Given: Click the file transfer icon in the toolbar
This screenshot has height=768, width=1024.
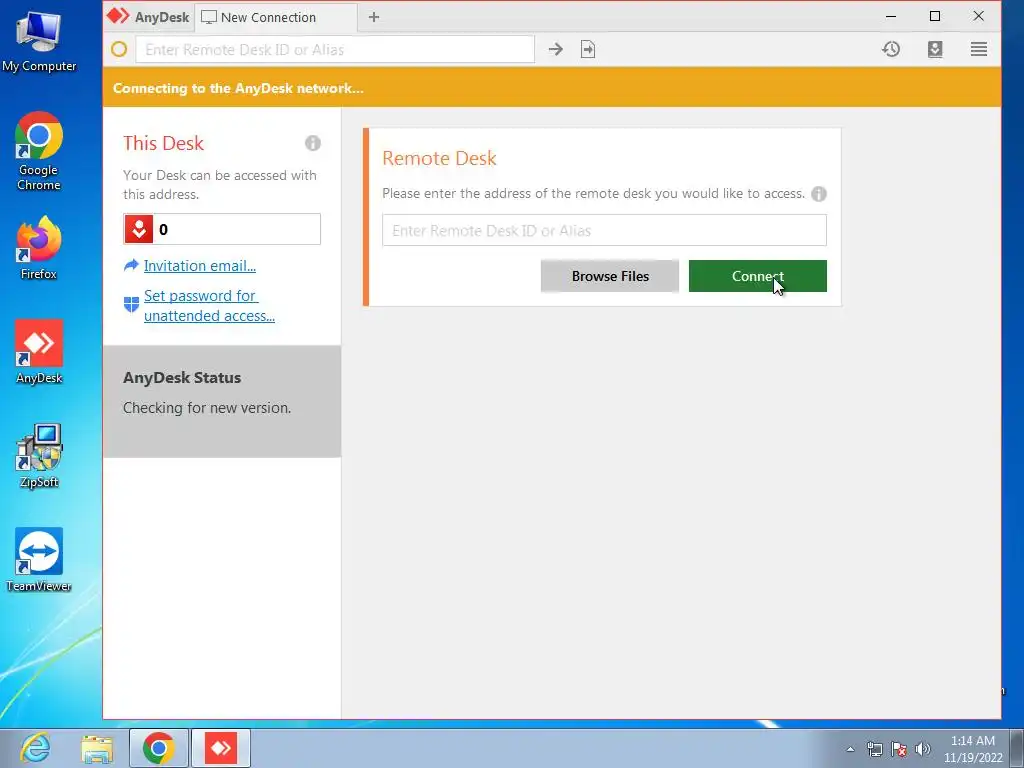Looking at the screenshot, I should 588,50.
